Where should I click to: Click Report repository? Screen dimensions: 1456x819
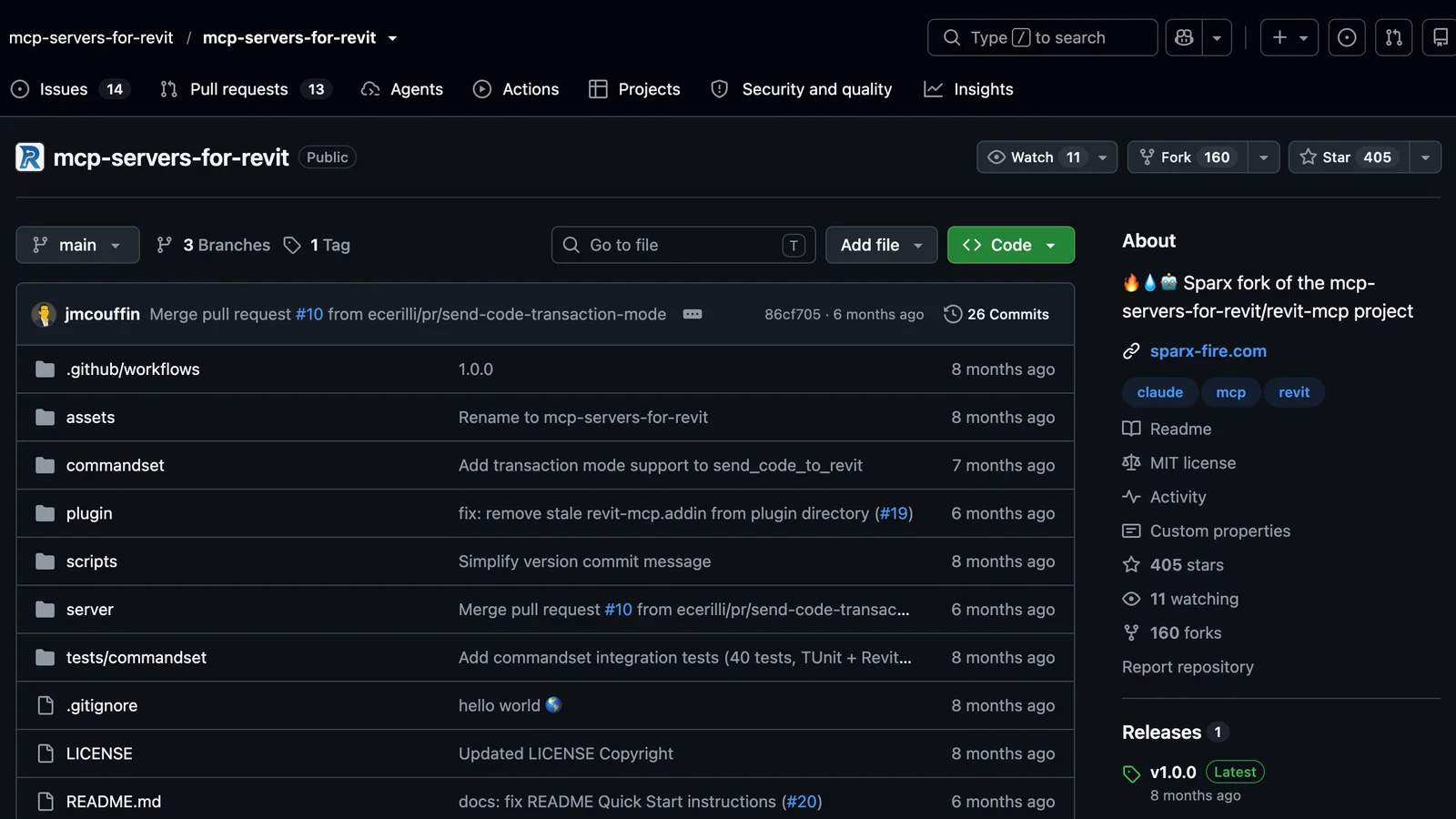coord(1188,667)
